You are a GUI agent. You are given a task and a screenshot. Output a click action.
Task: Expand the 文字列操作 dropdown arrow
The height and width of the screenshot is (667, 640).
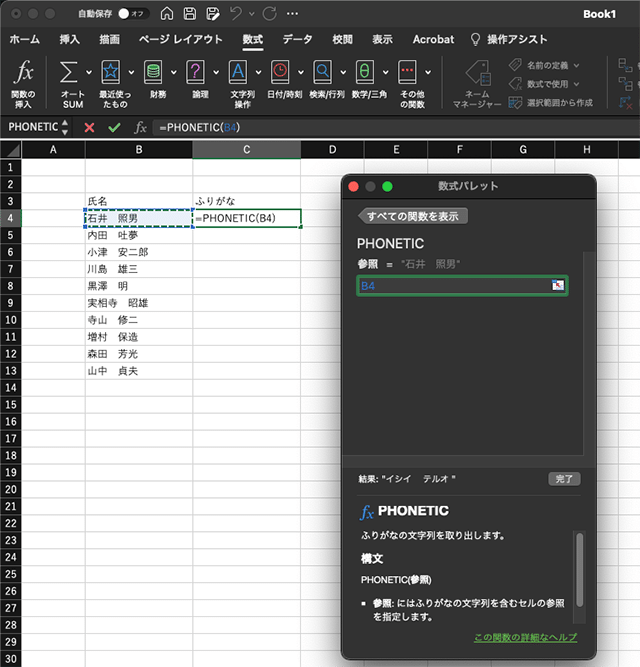tap(259, 72)
